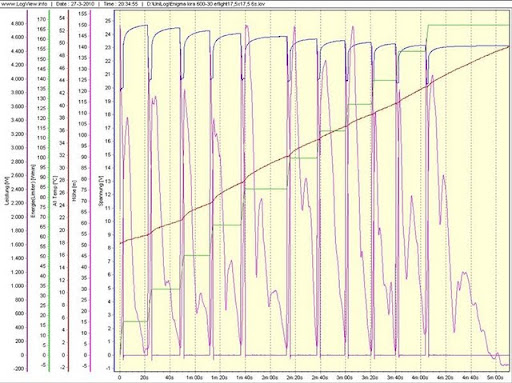This screenshot has width=512, height=383.
Task: Click the -200 tick on the Leistung axis
Action: (19, 369)
